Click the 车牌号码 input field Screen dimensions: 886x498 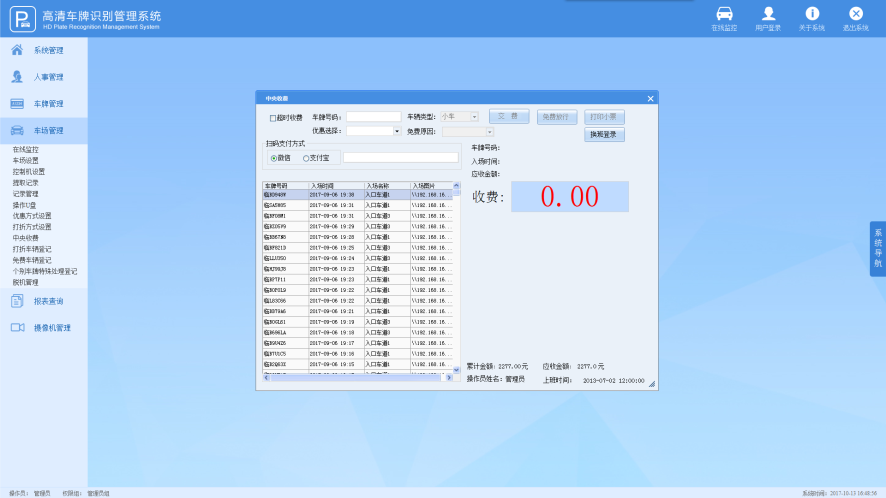click(373, 117)
